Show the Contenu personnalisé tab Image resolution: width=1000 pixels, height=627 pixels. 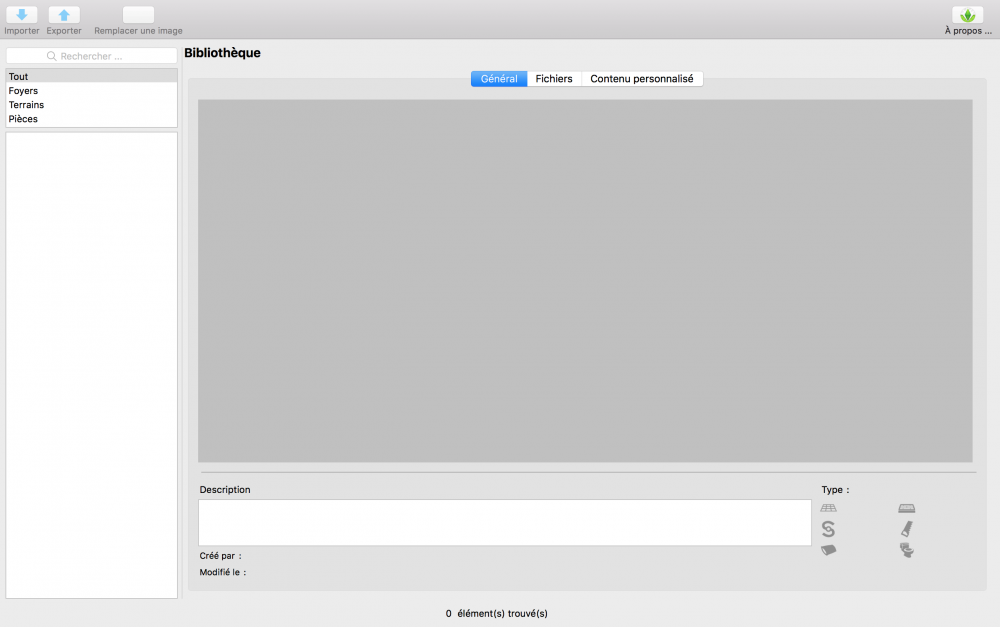pos(642,78)
